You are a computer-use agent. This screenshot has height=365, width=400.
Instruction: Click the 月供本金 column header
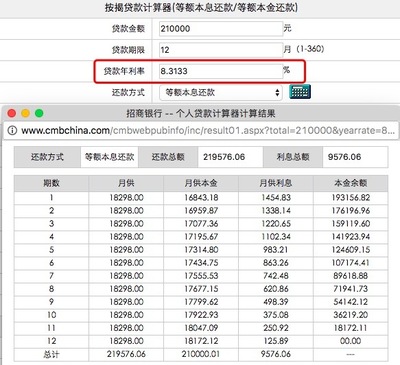(x=201, y=183)
